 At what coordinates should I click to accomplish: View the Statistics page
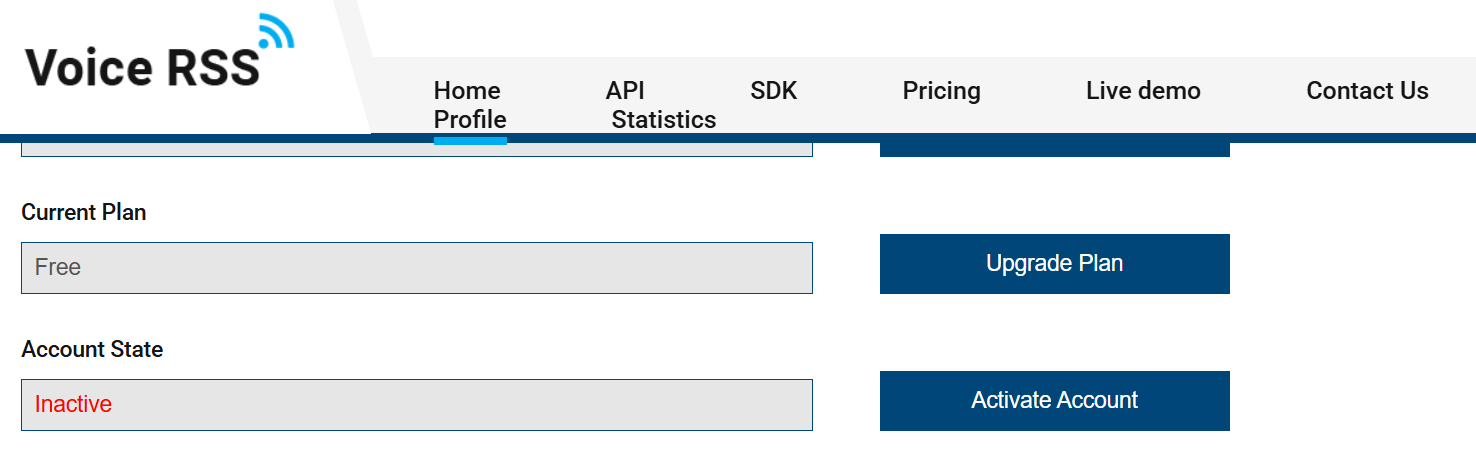pyautogui.click(x=664, y=120)
